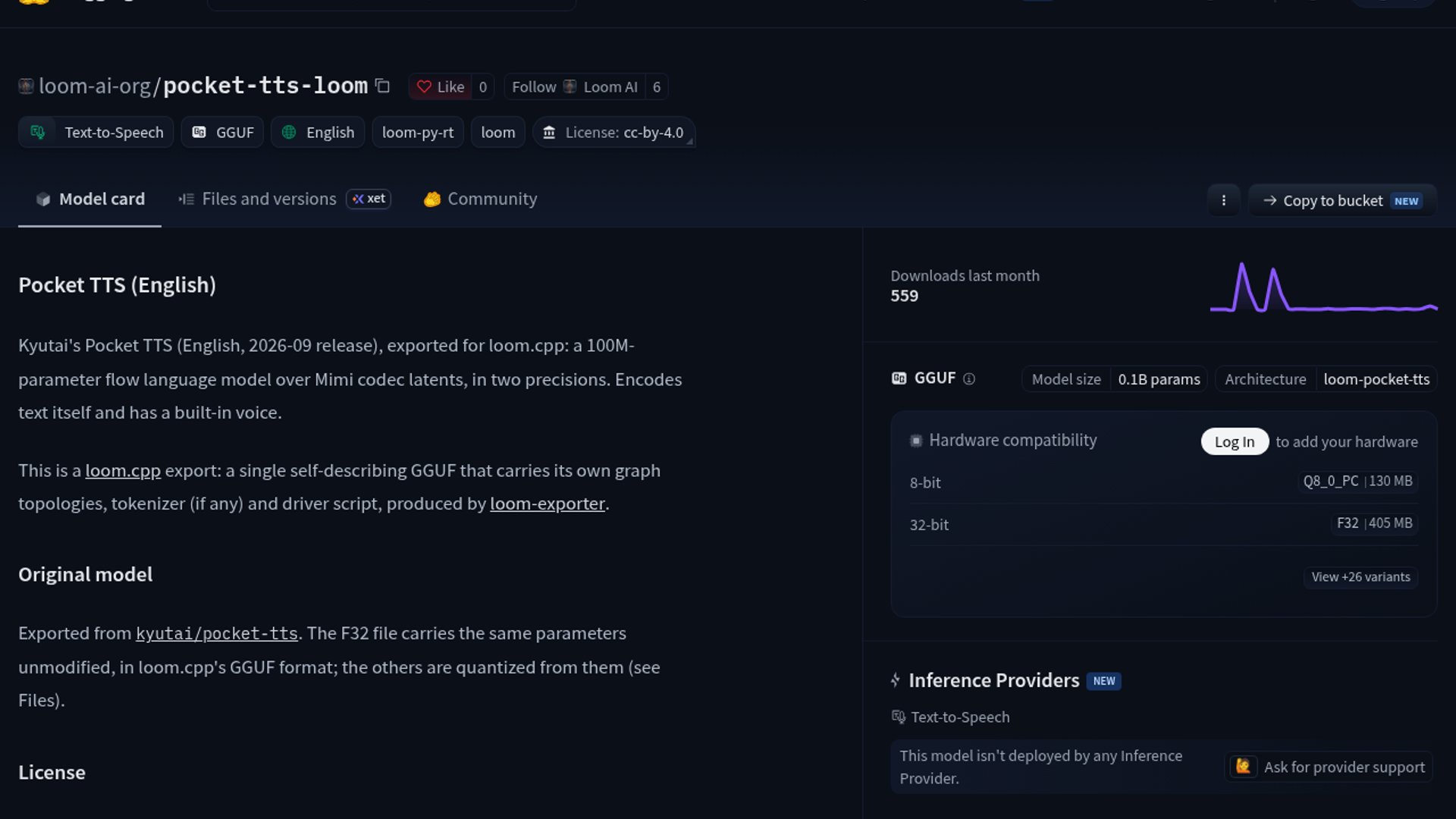Click the Hardware compatibility chip icon

(916, 441)
